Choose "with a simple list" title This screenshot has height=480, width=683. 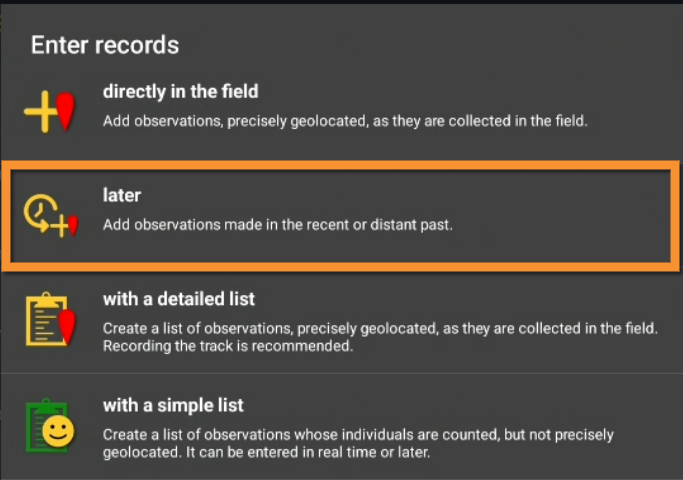173,405
